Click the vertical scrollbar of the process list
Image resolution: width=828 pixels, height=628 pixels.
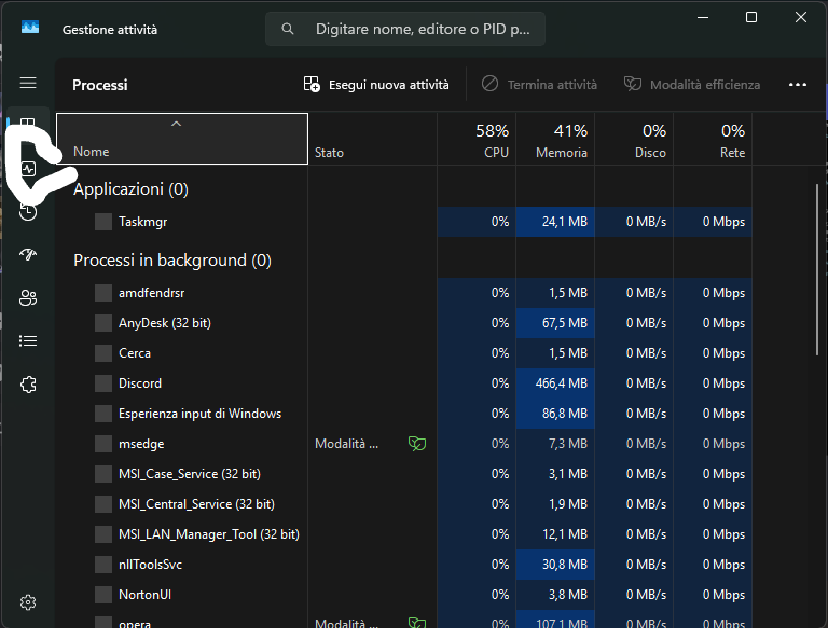coord(817,269)
